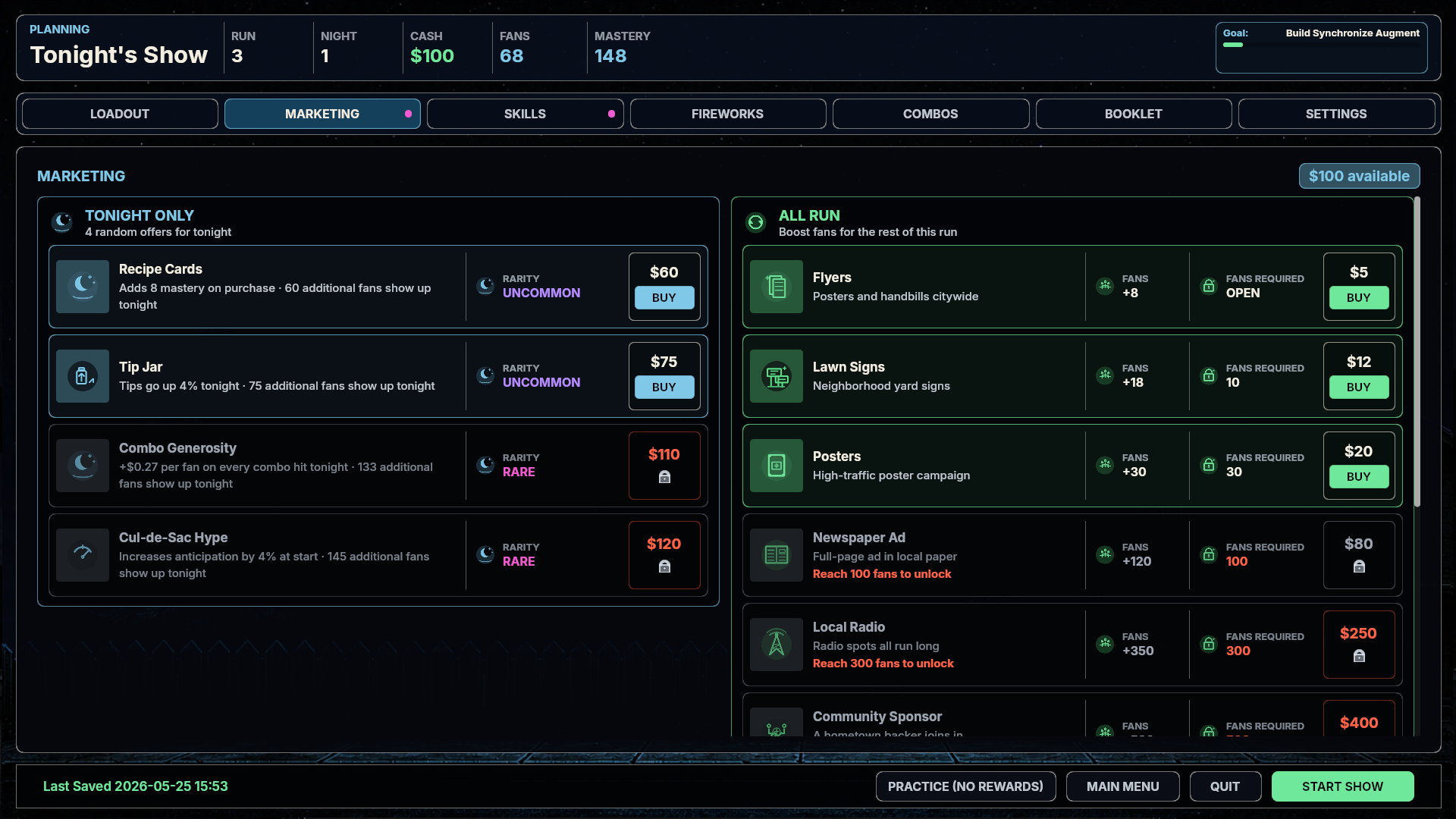The height and width of the screenshot is (819, 1456).
Task: Return to Main Menu
Action: (x=1122, y=786)
